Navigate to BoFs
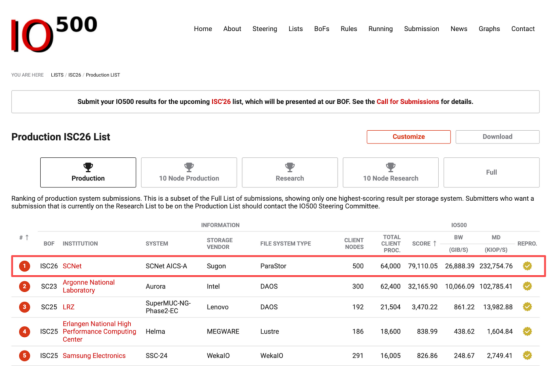 coord(322,29)
